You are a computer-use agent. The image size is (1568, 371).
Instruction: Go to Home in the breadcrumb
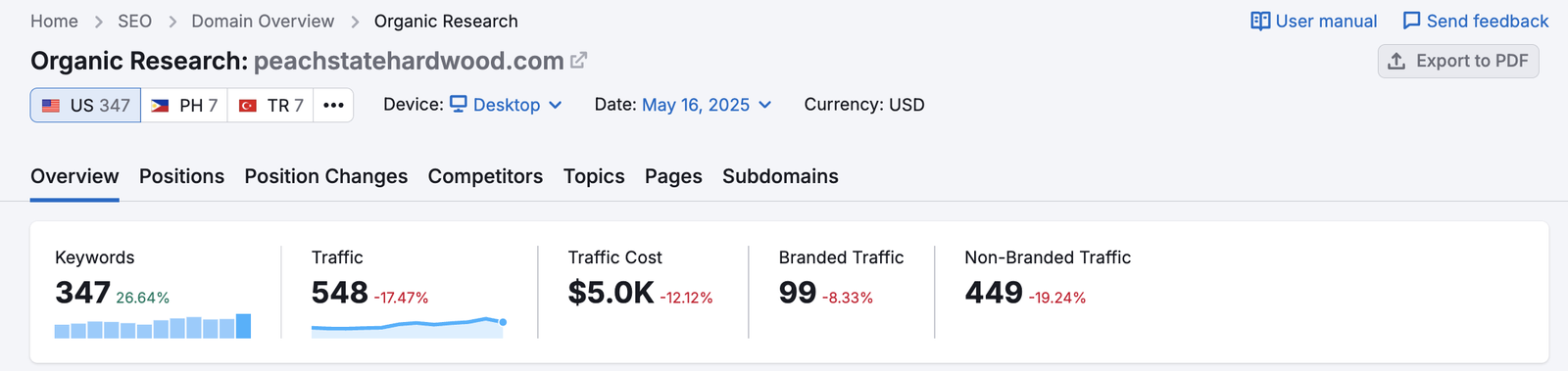tap(54, 21)
